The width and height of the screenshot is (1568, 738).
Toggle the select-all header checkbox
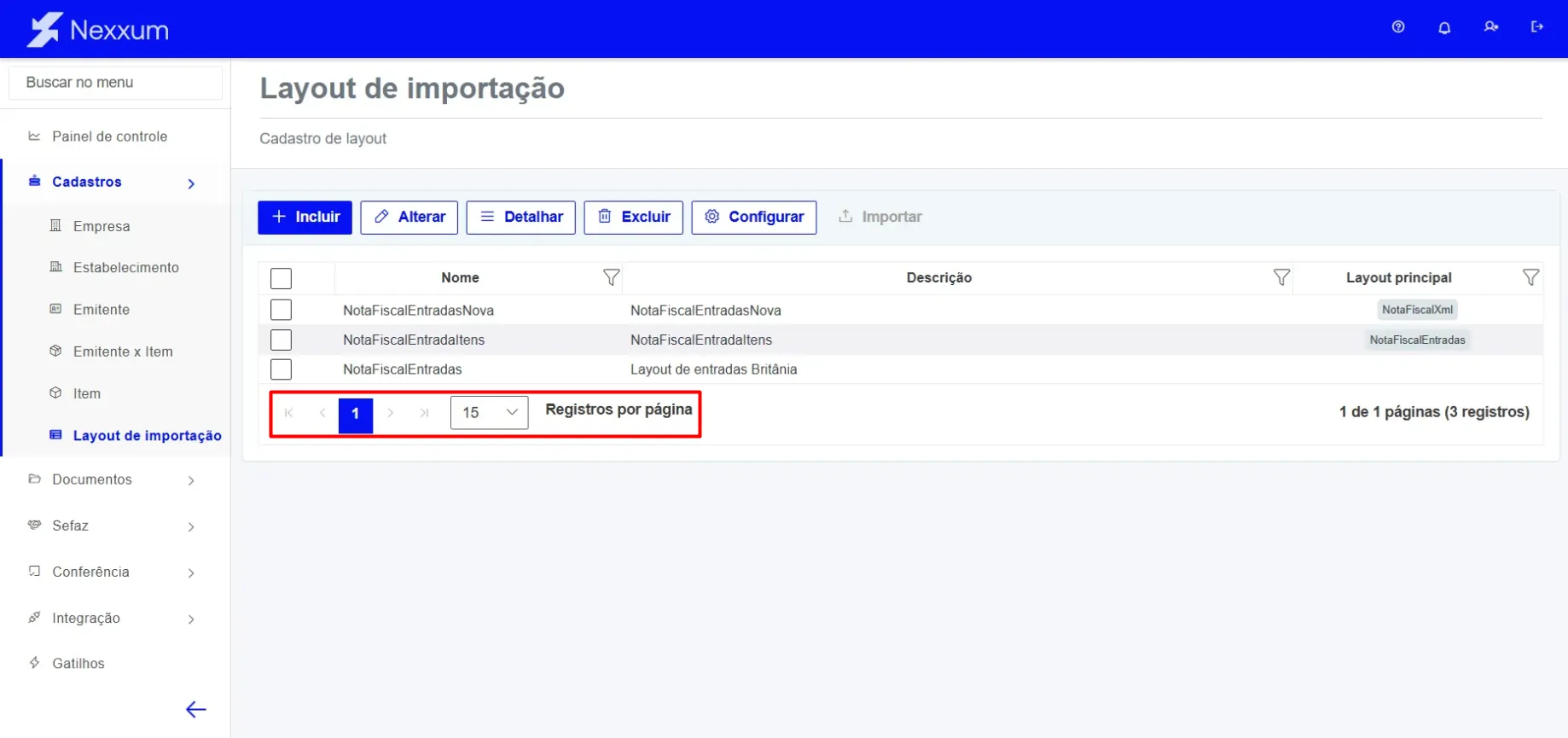[281, 278]
